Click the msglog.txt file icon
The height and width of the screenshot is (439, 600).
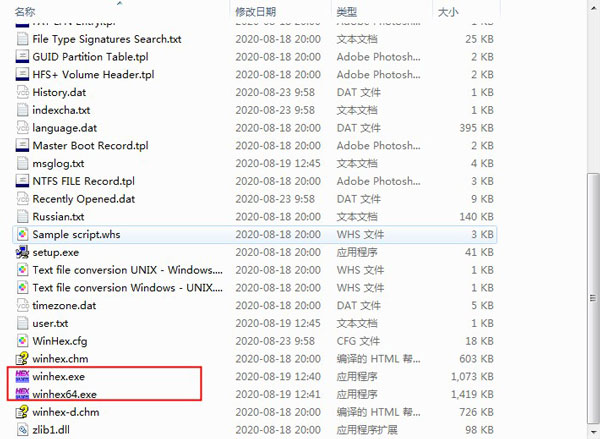click(x=23, y=163)
